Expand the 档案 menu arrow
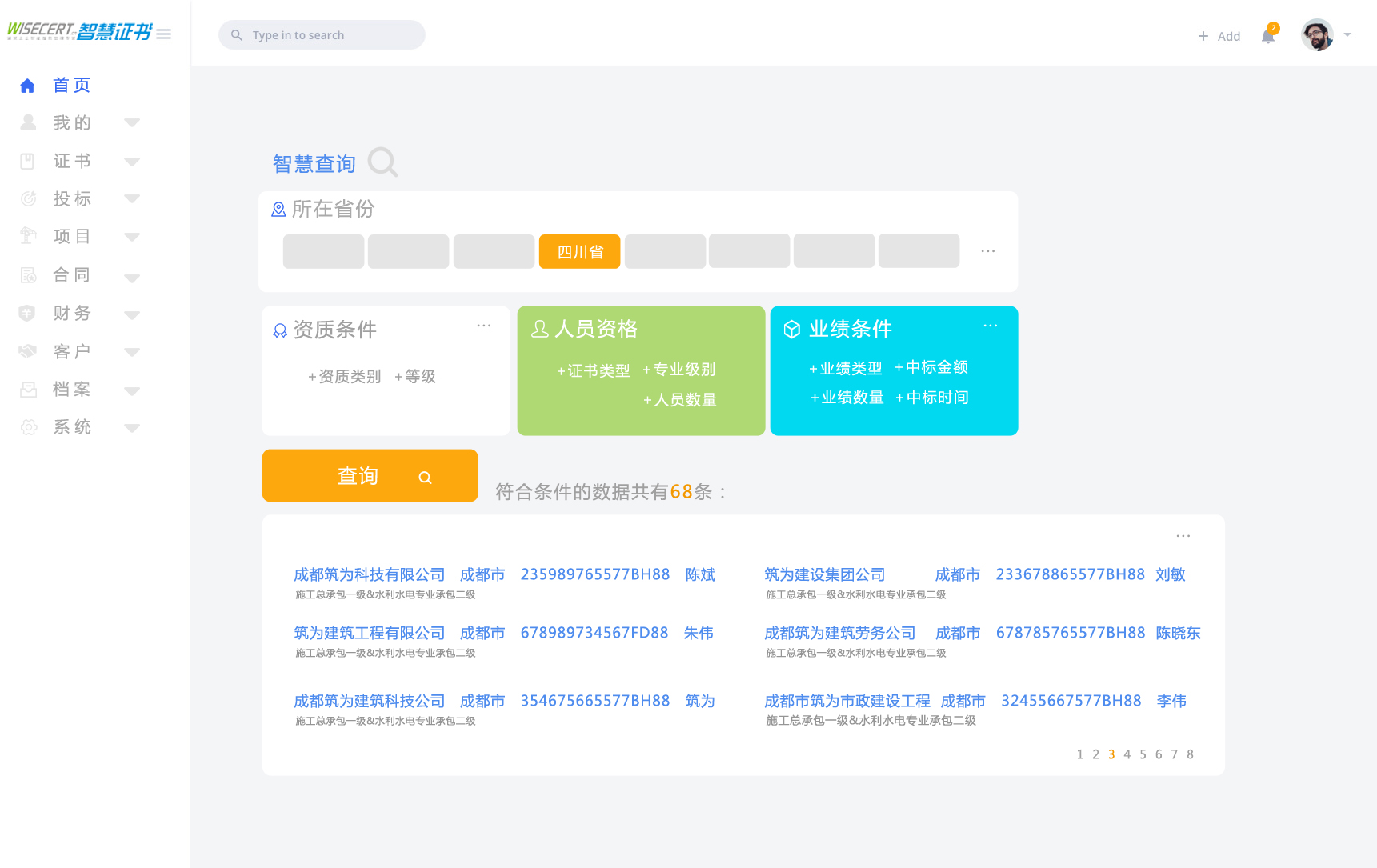Image resolution: width=1377 pixels, height=868 pixels. (x=133, y=391)
